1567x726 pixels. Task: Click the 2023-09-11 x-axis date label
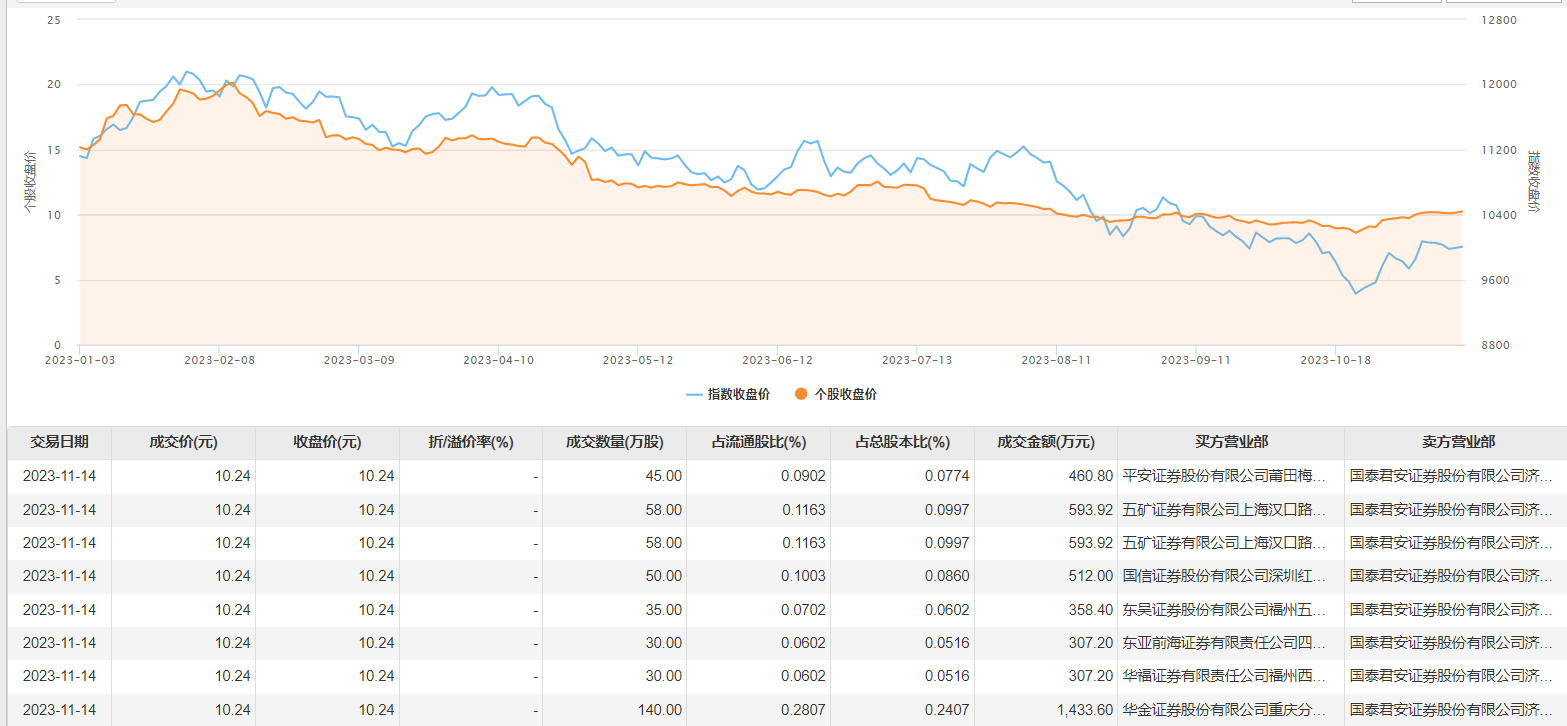click(x=1195, y=360)
